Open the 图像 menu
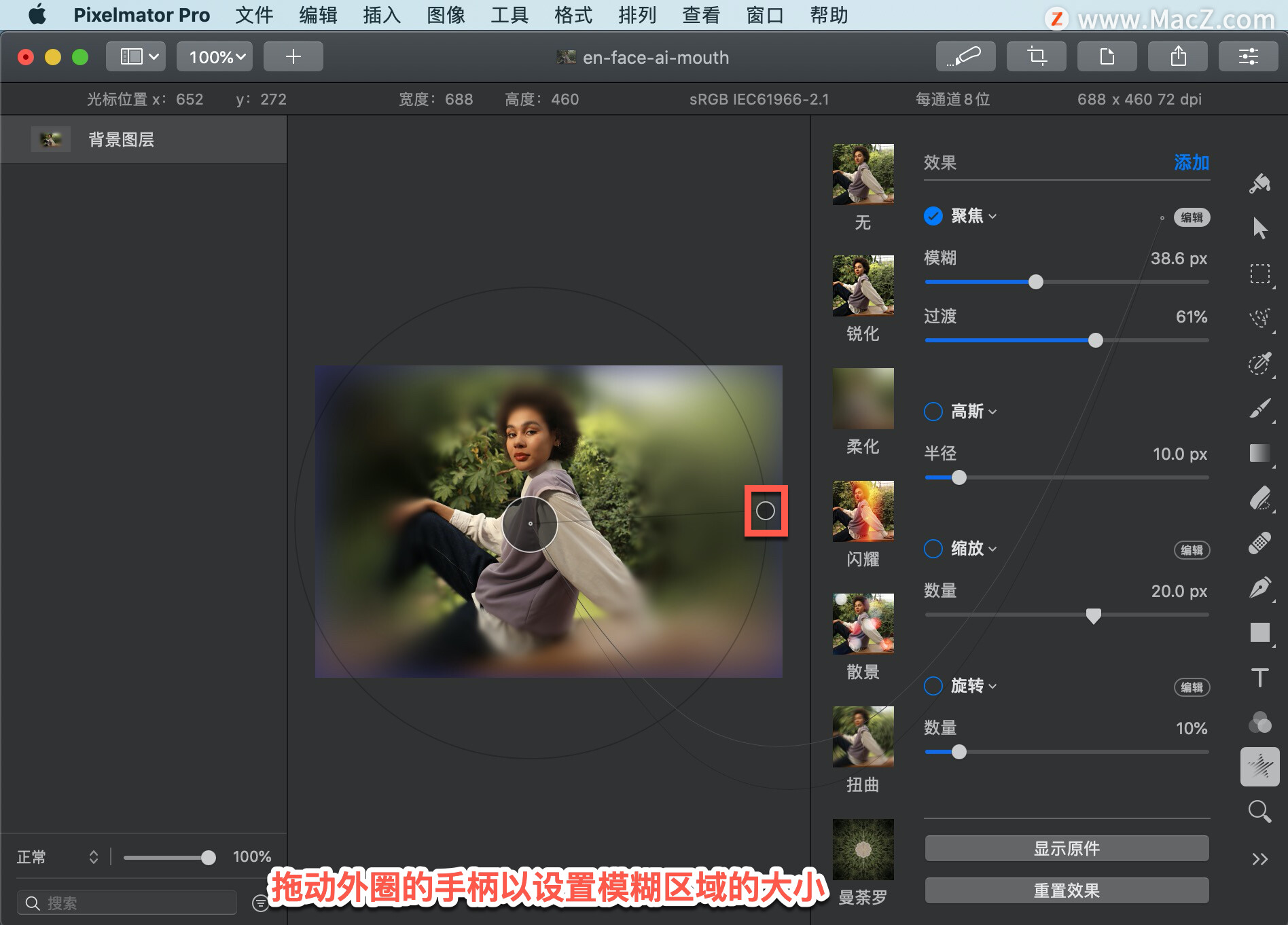Image resolution: width=1288 pixels, height=925 pixels. 446,15
